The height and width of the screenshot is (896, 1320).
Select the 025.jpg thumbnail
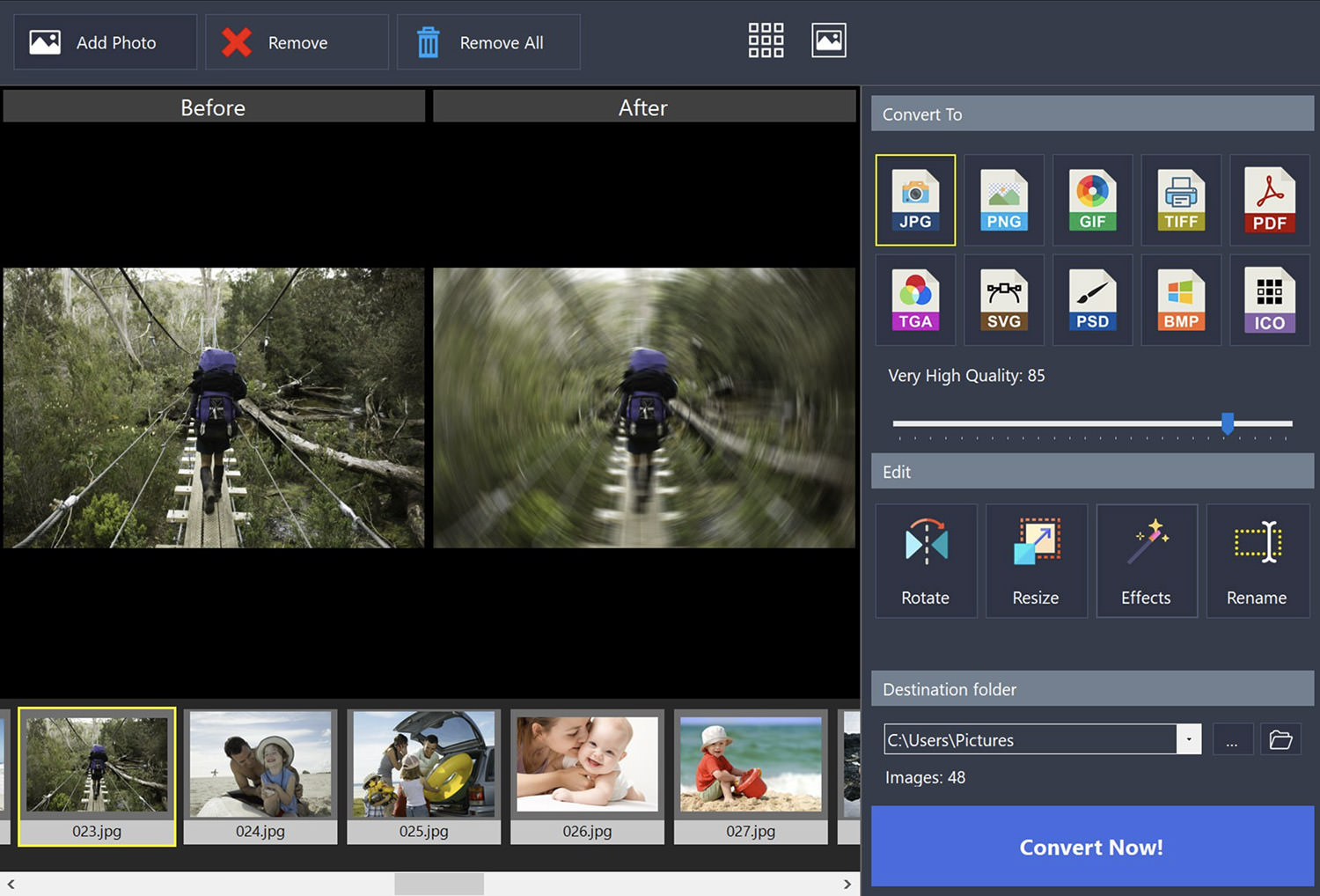pos(423,775)
